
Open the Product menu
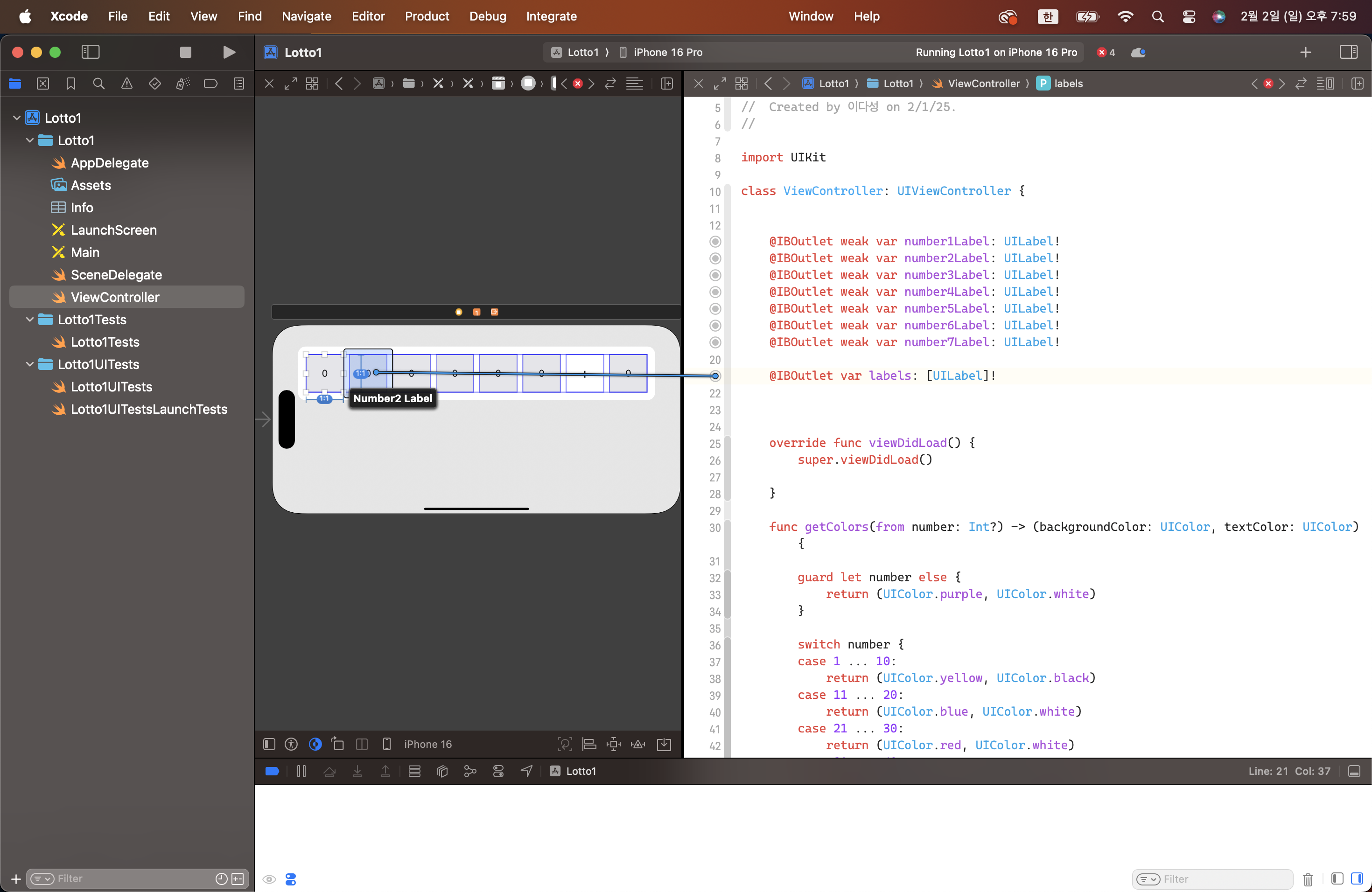coord(427,16)
